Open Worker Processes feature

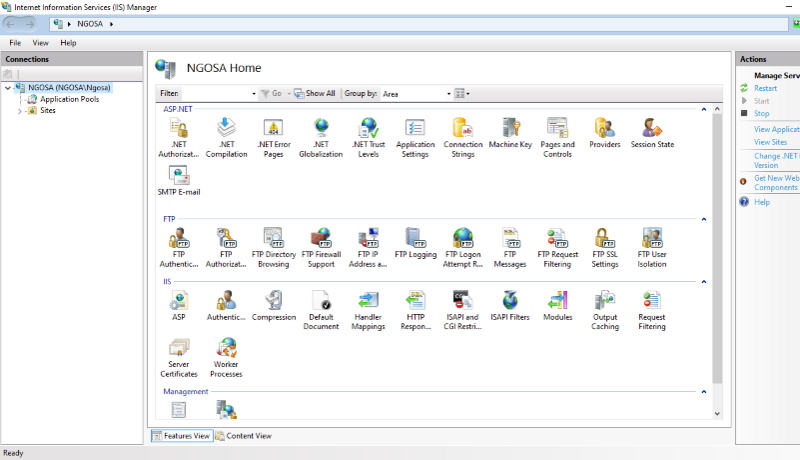226,358
